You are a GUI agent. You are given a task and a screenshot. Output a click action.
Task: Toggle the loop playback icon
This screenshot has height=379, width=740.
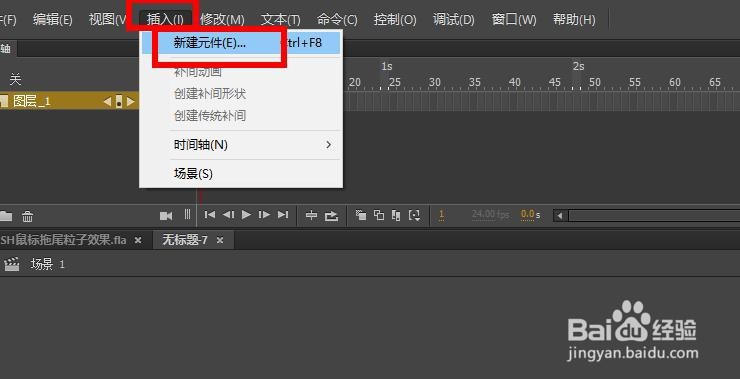click(x=332, y=216)
